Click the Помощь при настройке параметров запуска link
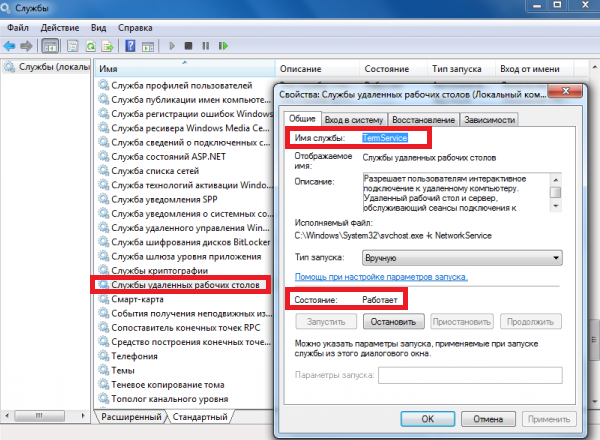The image size is (600, 440). point(381,277)
